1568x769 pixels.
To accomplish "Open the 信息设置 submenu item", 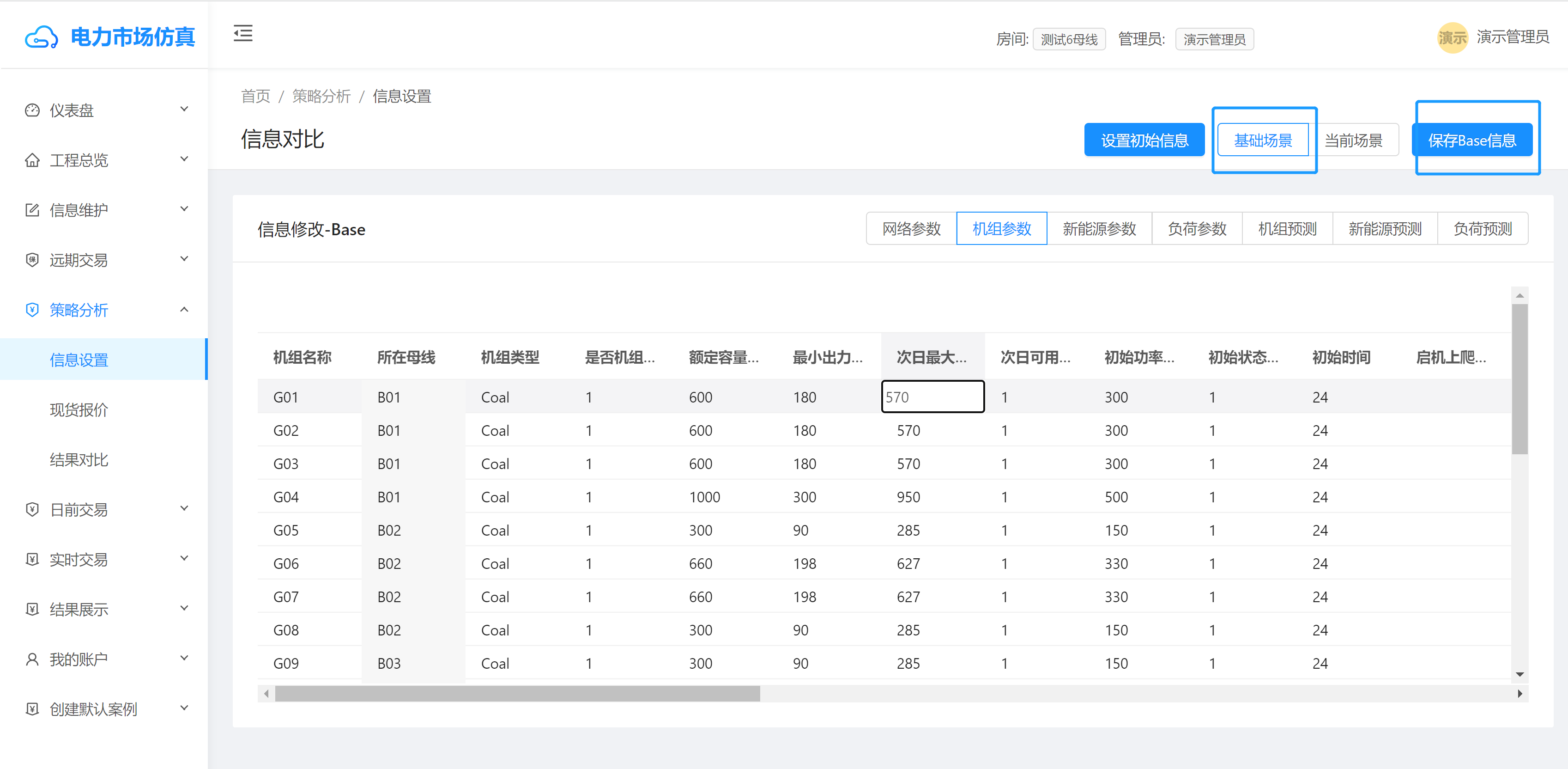I will coord(103,360).
